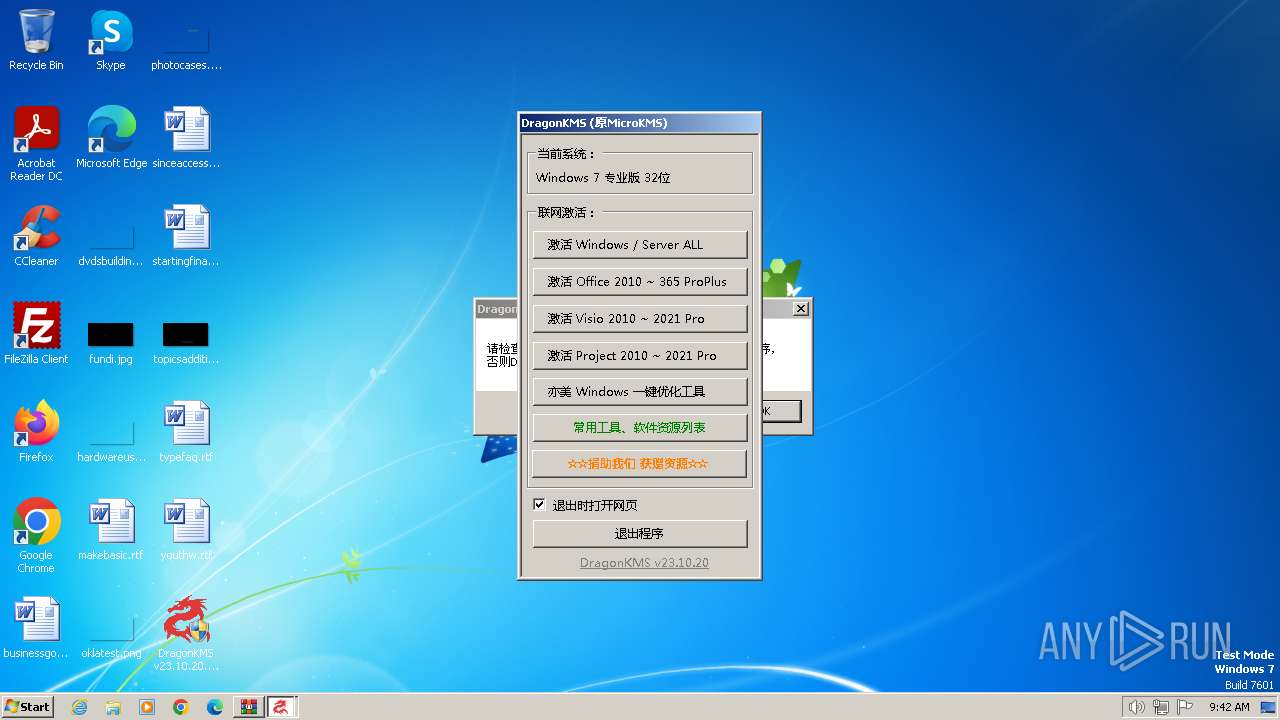This screenshot has width=1280, height=720.
Task: Open 亦美 Windows 一键优化工具
Action: coord(640,391)
